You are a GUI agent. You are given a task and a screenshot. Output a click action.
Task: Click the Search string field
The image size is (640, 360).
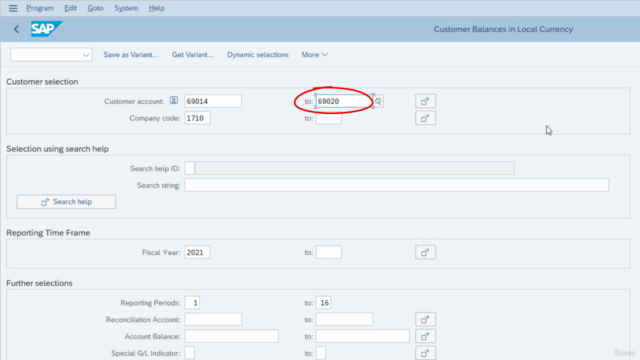396,185
